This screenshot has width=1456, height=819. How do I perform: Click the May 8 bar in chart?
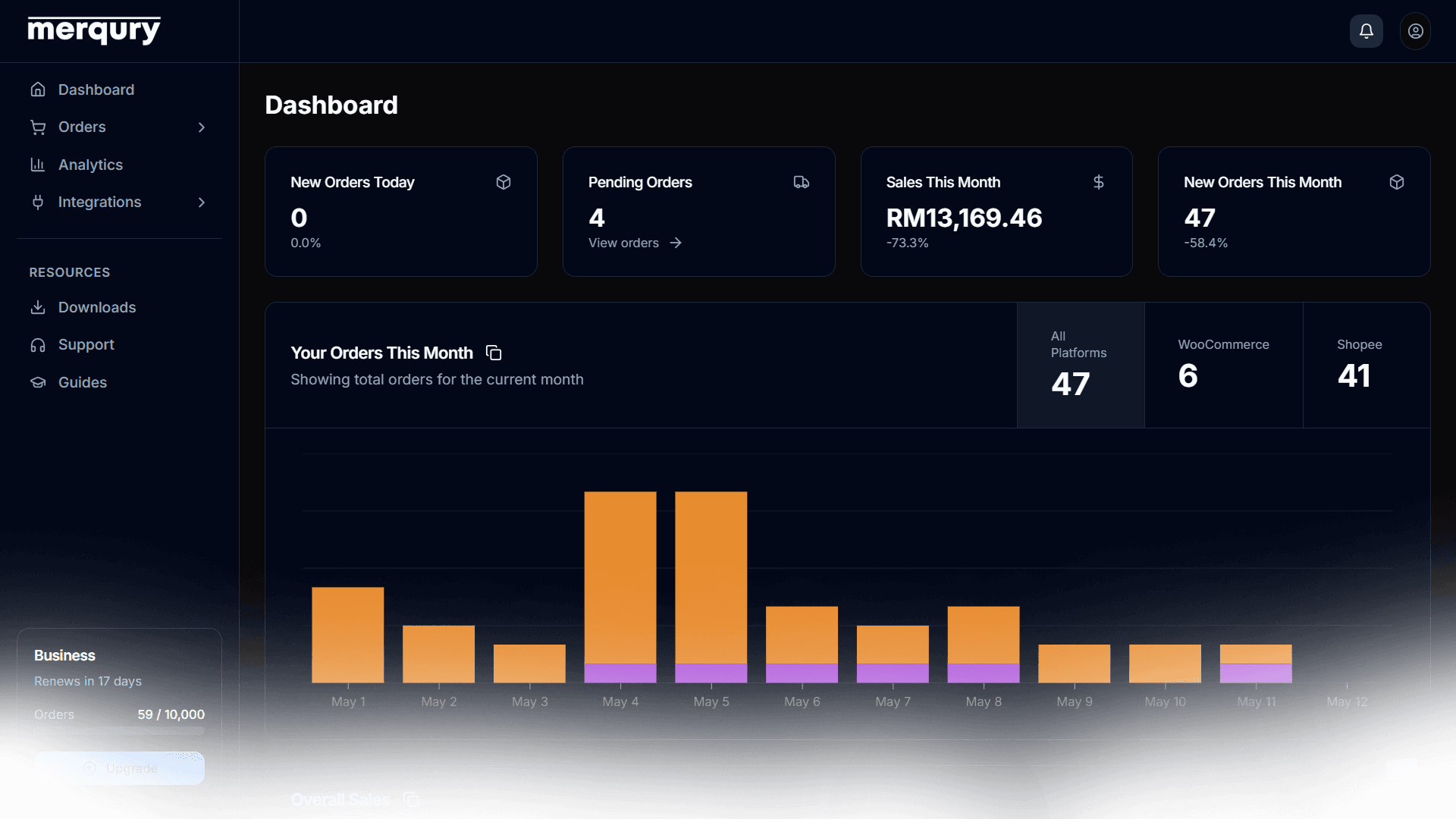(x=984, y=645)
